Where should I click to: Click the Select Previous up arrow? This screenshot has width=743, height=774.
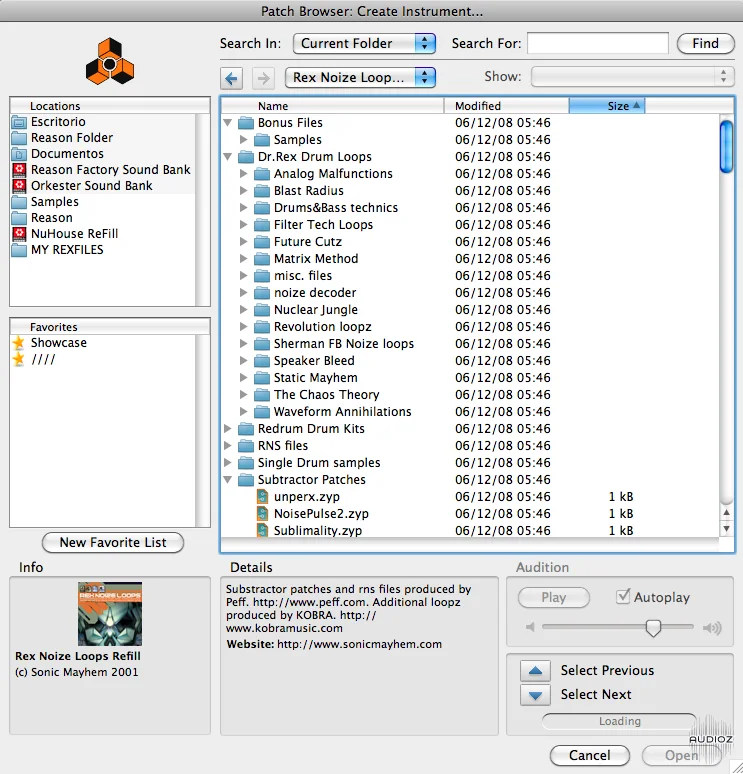[535, 671]
